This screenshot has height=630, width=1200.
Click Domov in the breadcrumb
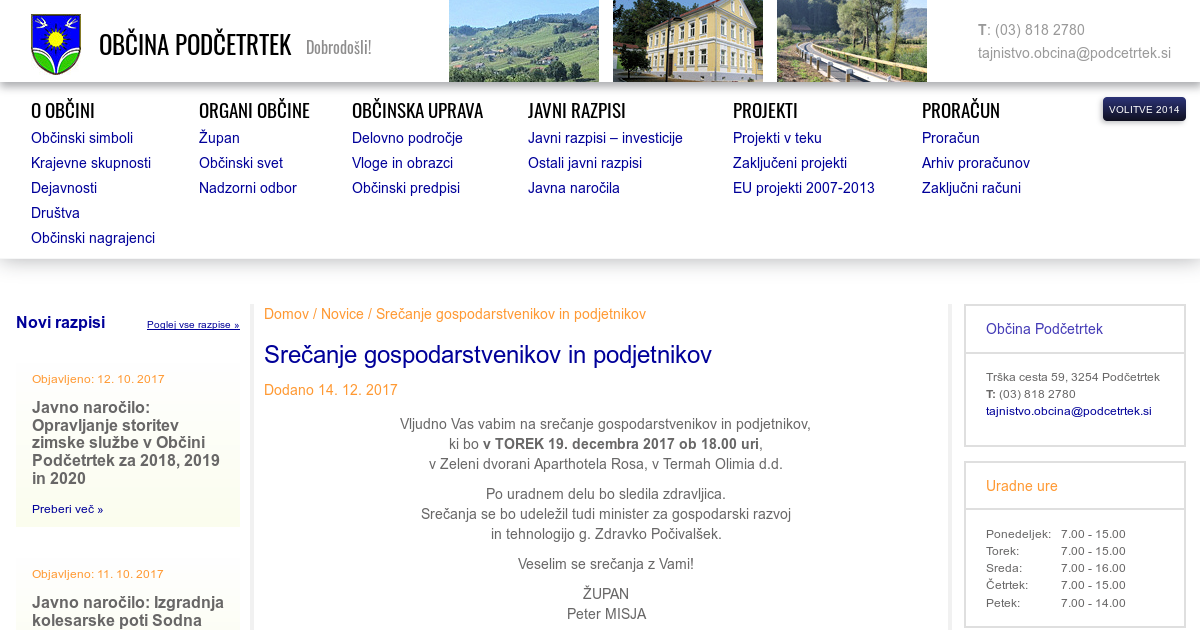pos(286,314)
